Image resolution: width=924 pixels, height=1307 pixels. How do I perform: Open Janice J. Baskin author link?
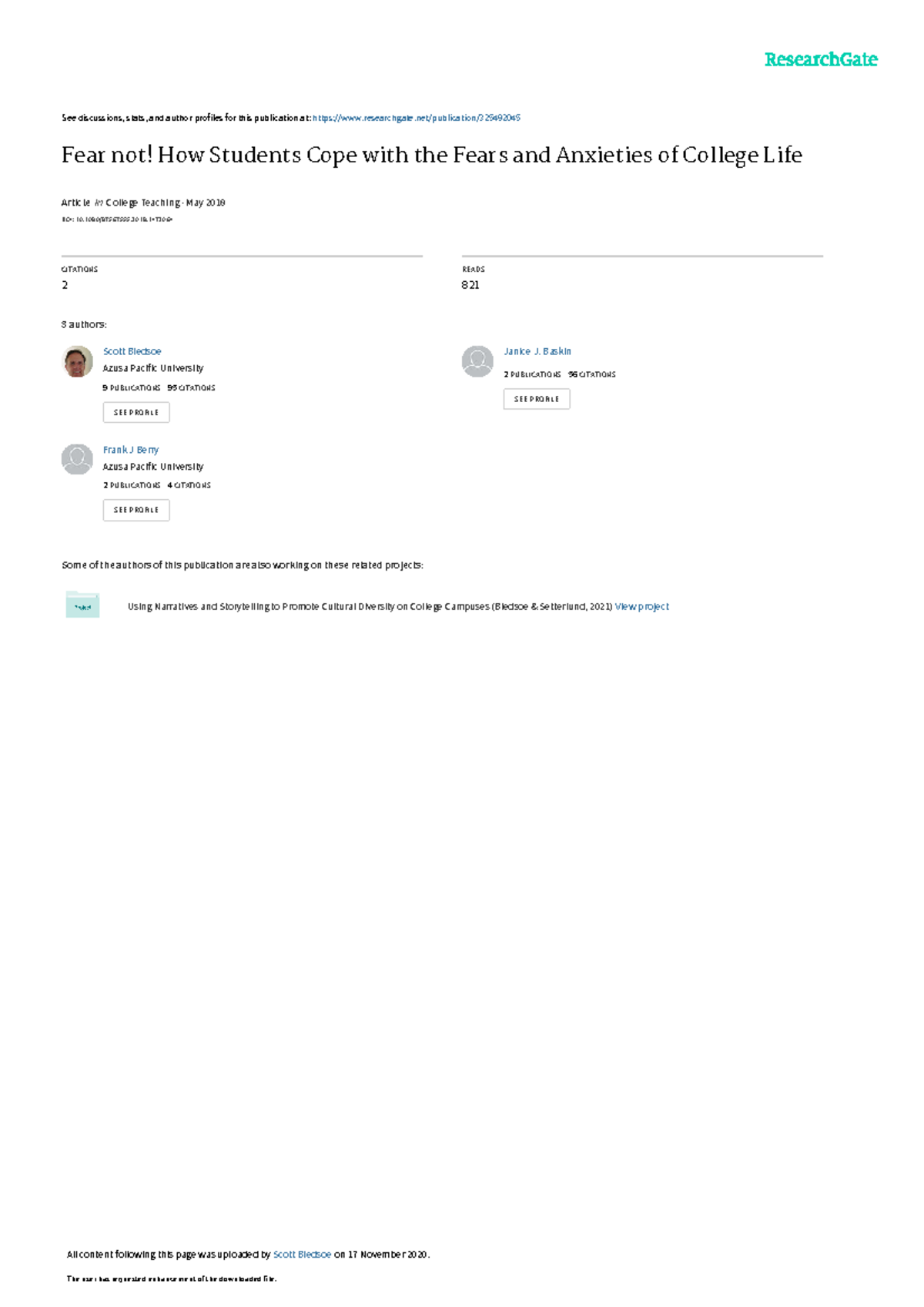tap(537, 351)
